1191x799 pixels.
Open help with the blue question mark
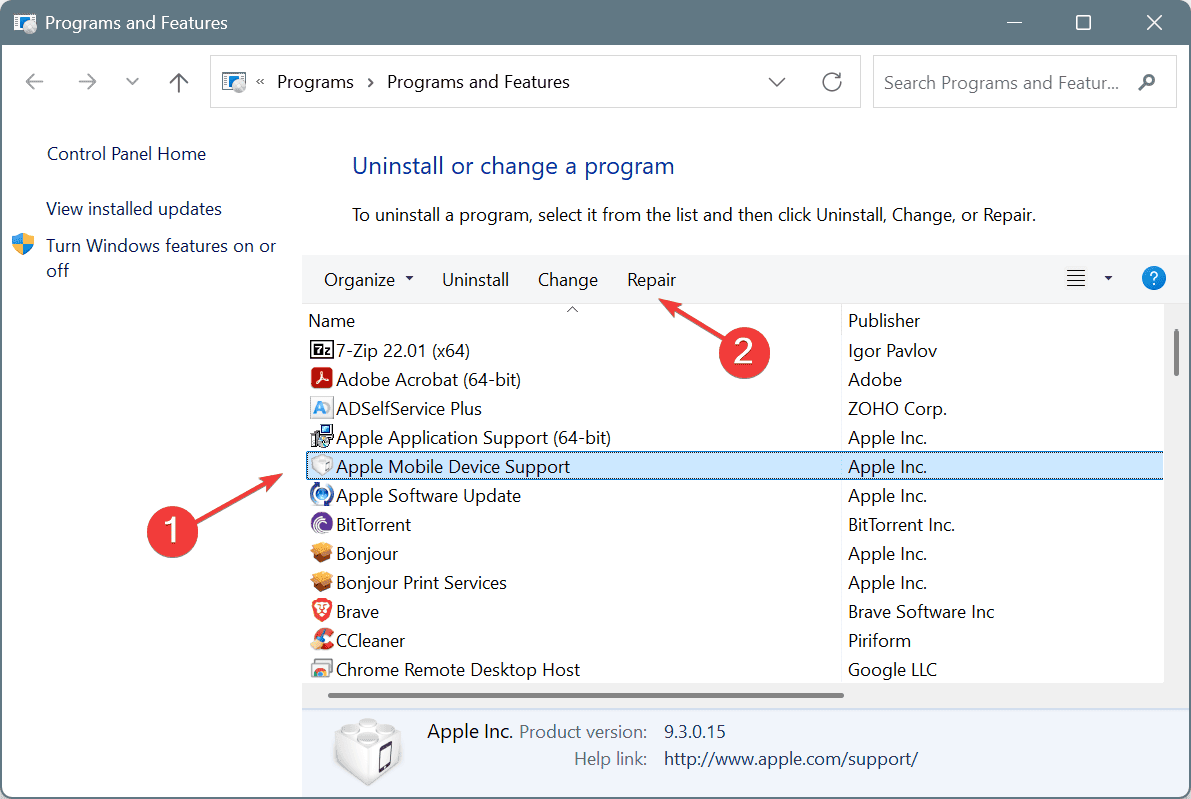(1153, 279)
